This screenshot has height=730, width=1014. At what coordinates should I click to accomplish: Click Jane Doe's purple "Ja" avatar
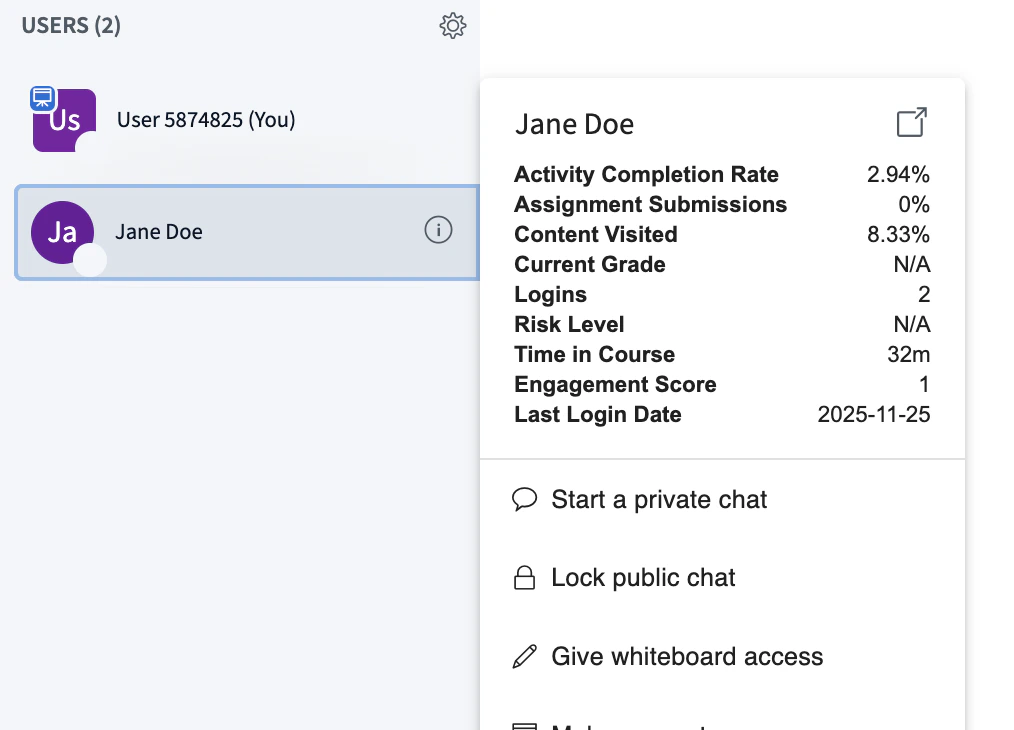pyautogui.click(x=63, y=232)
